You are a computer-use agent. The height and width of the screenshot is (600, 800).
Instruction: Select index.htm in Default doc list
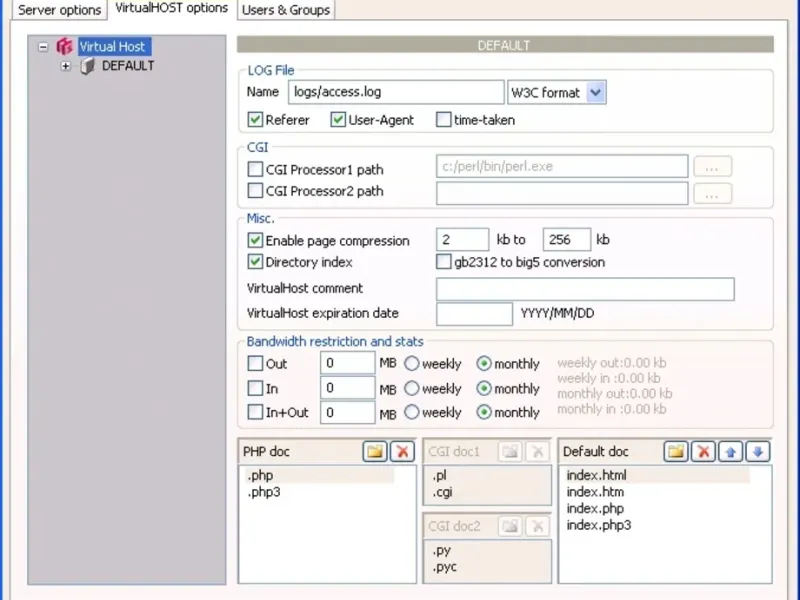(x=595, y=492)
